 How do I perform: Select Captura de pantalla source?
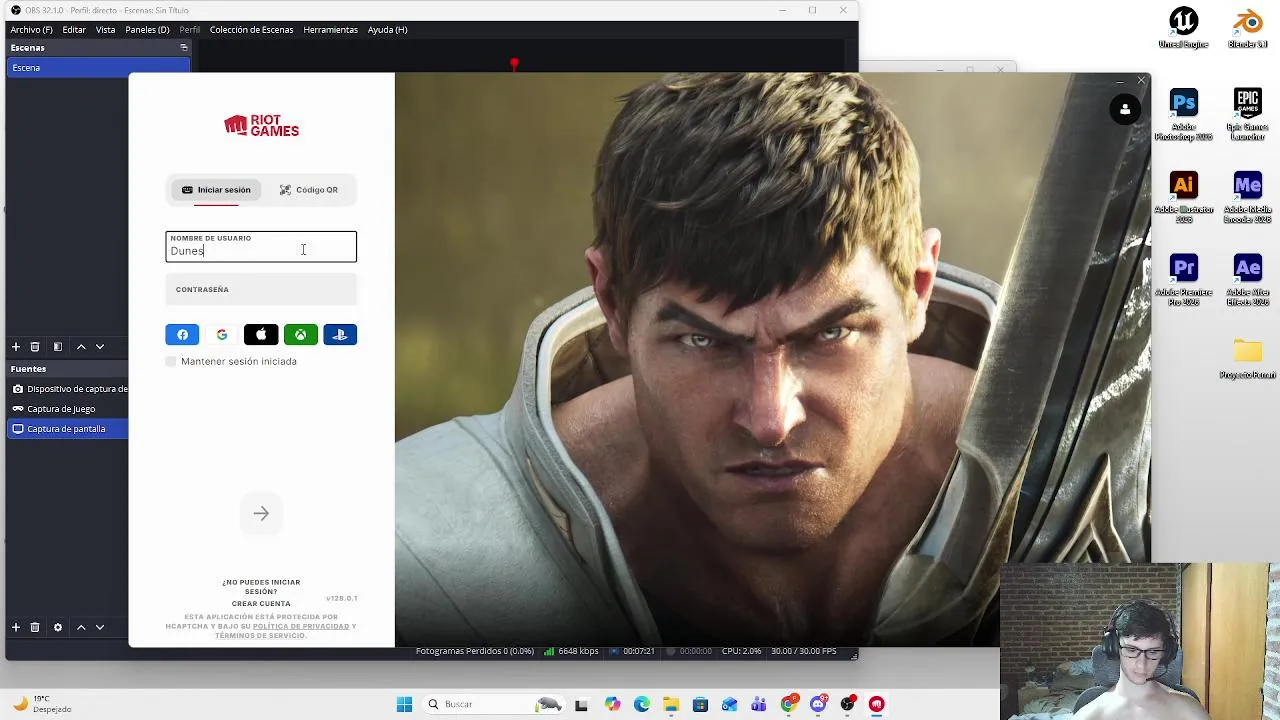click(x=69, y=429)
